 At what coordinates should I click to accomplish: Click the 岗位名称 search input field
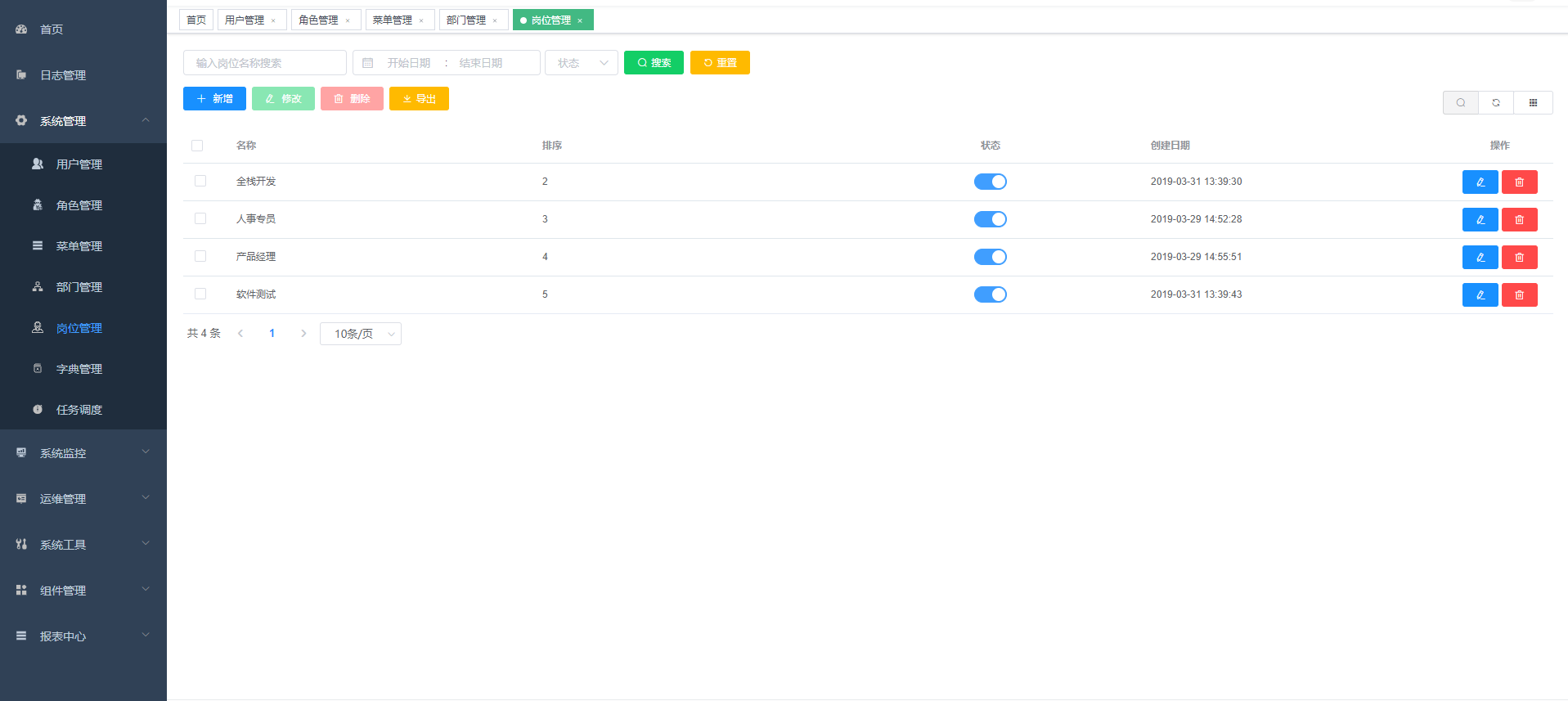pyautogui.click(x=265, y=63)
